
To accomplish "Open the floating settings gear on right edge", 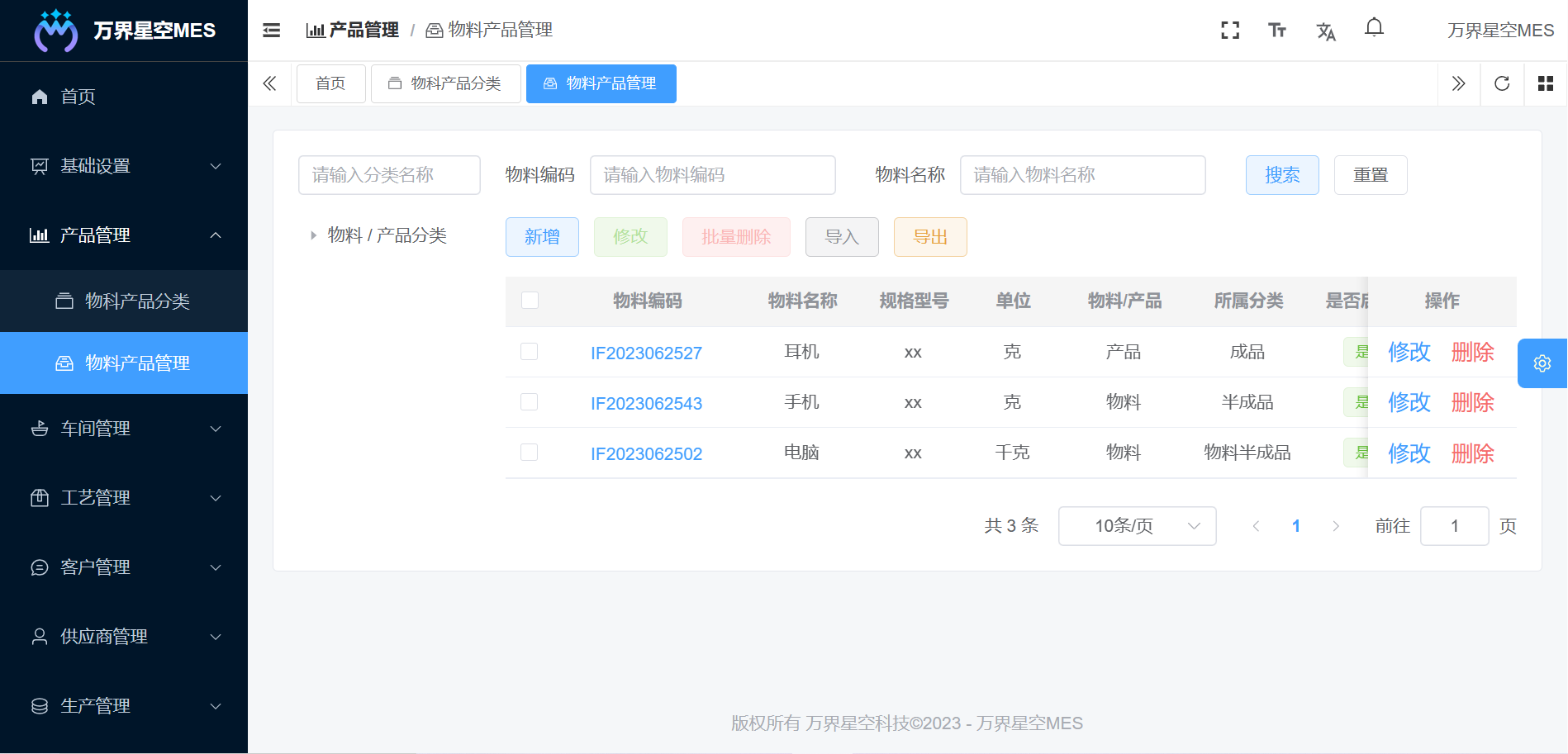I will [x=1542, y=363].
